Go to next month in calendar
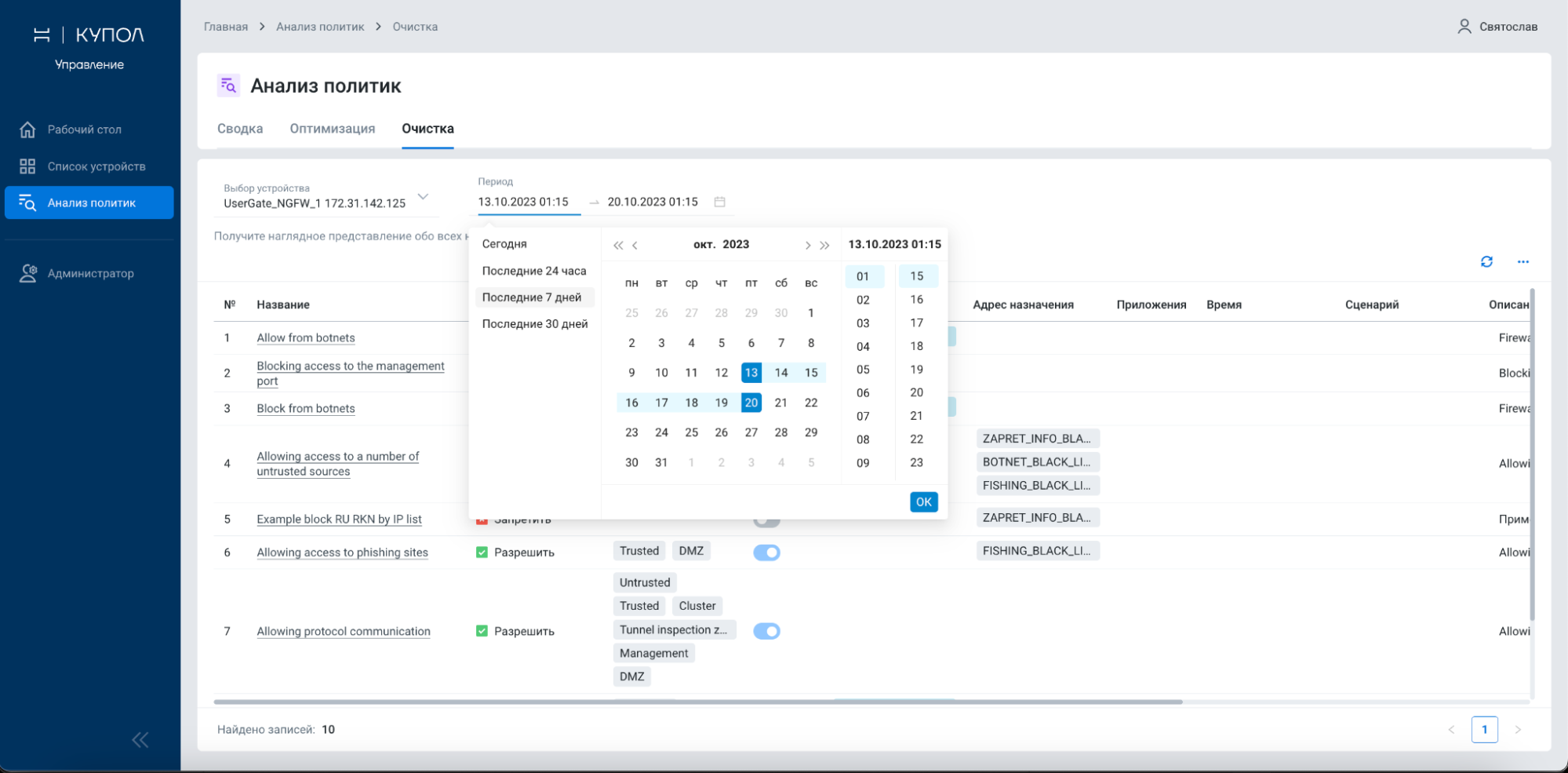Viewport: 1568px width, 773px height. click(807, 246)
